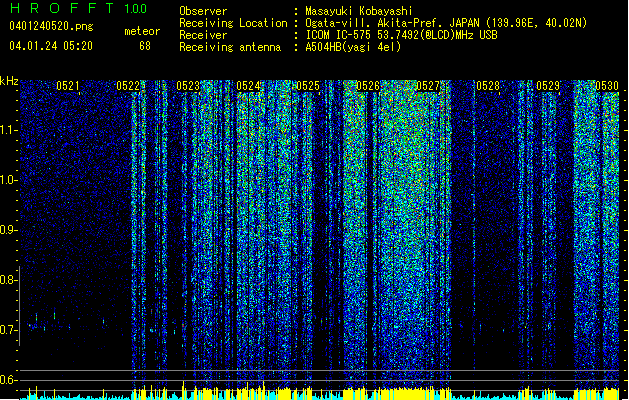This screenshot has width=629, height=400.
Task: Click the 0.9 kHz frequency axis label
Action: (8, 230)
